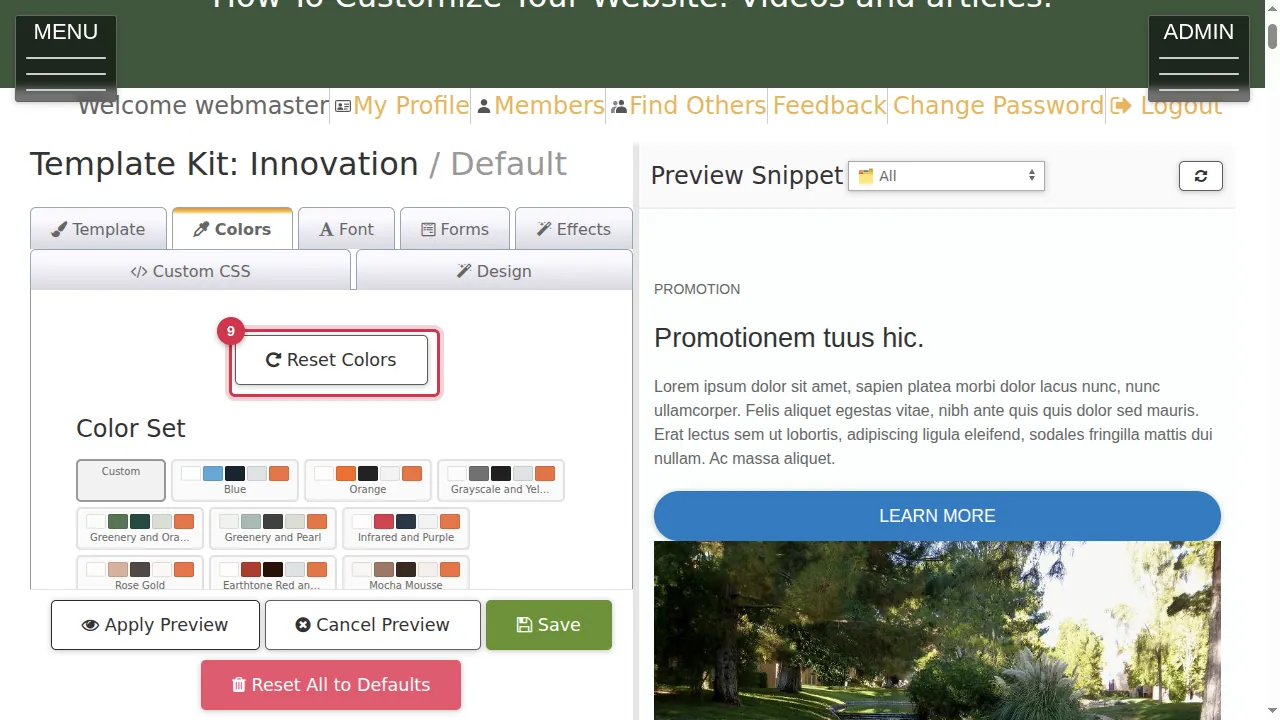Select the Orange color set

[x=368, y=480]
